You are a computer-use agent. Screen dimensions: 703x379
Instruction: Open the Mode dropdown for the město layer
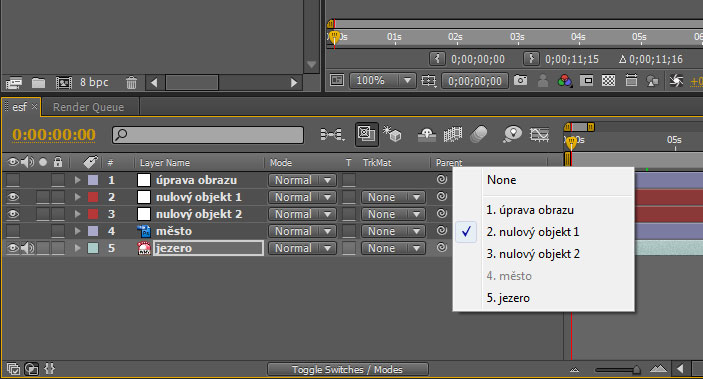[302, 231]
